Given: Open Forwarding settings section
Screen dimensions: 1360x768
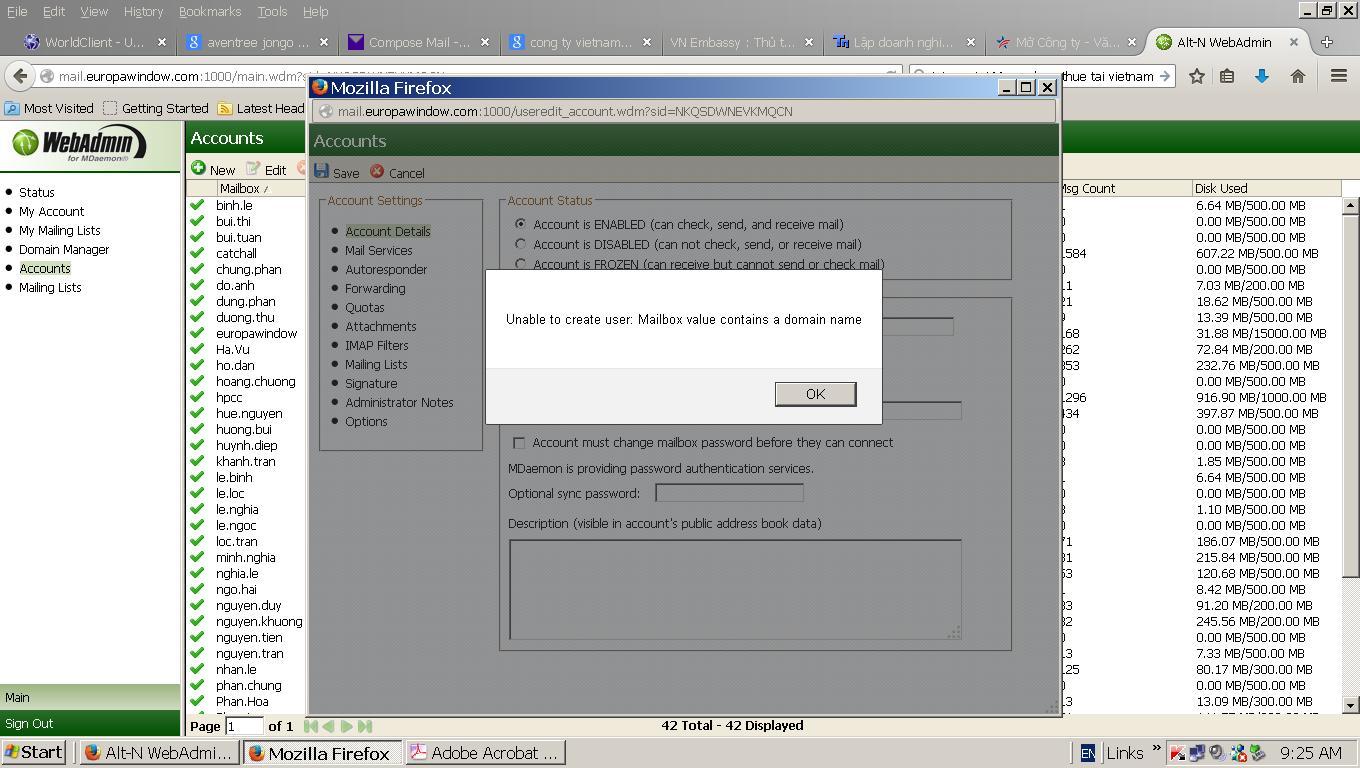Looking at the screenshot, I should (375, 288).
